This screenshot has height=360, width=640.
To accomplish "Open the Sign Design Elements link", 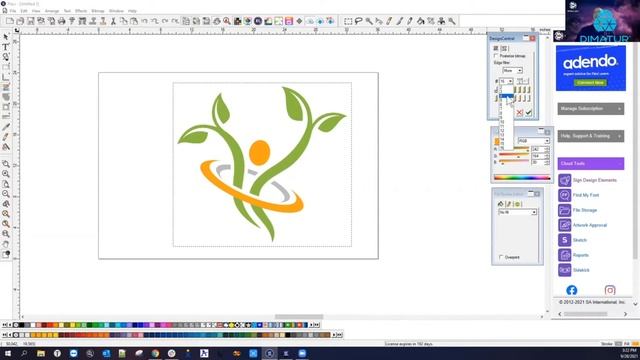I will (594, 180).
